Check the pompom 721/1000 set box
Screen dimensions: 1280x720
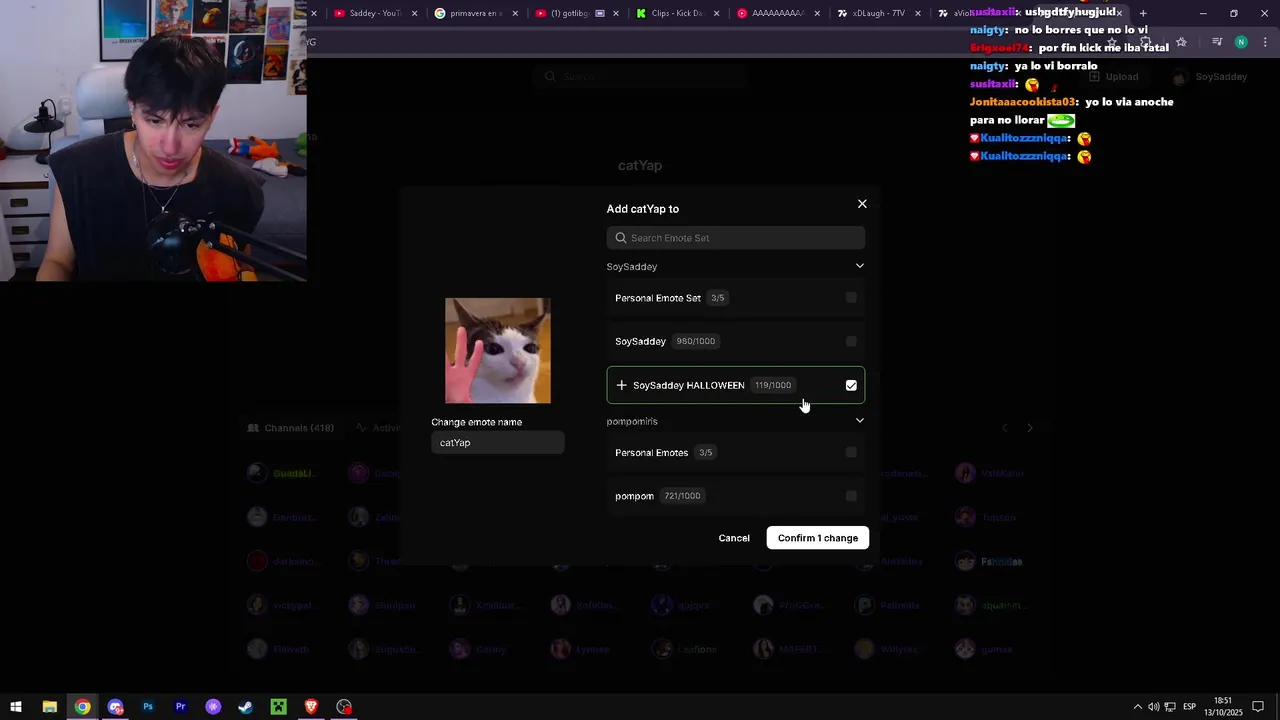point(851,496)
